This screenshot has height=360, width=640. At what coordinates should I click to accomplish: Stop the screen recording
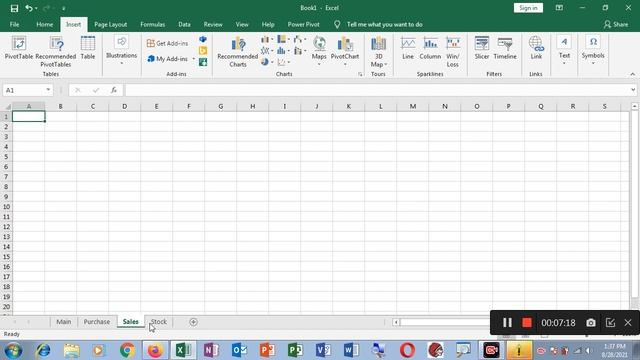point(527,323)
